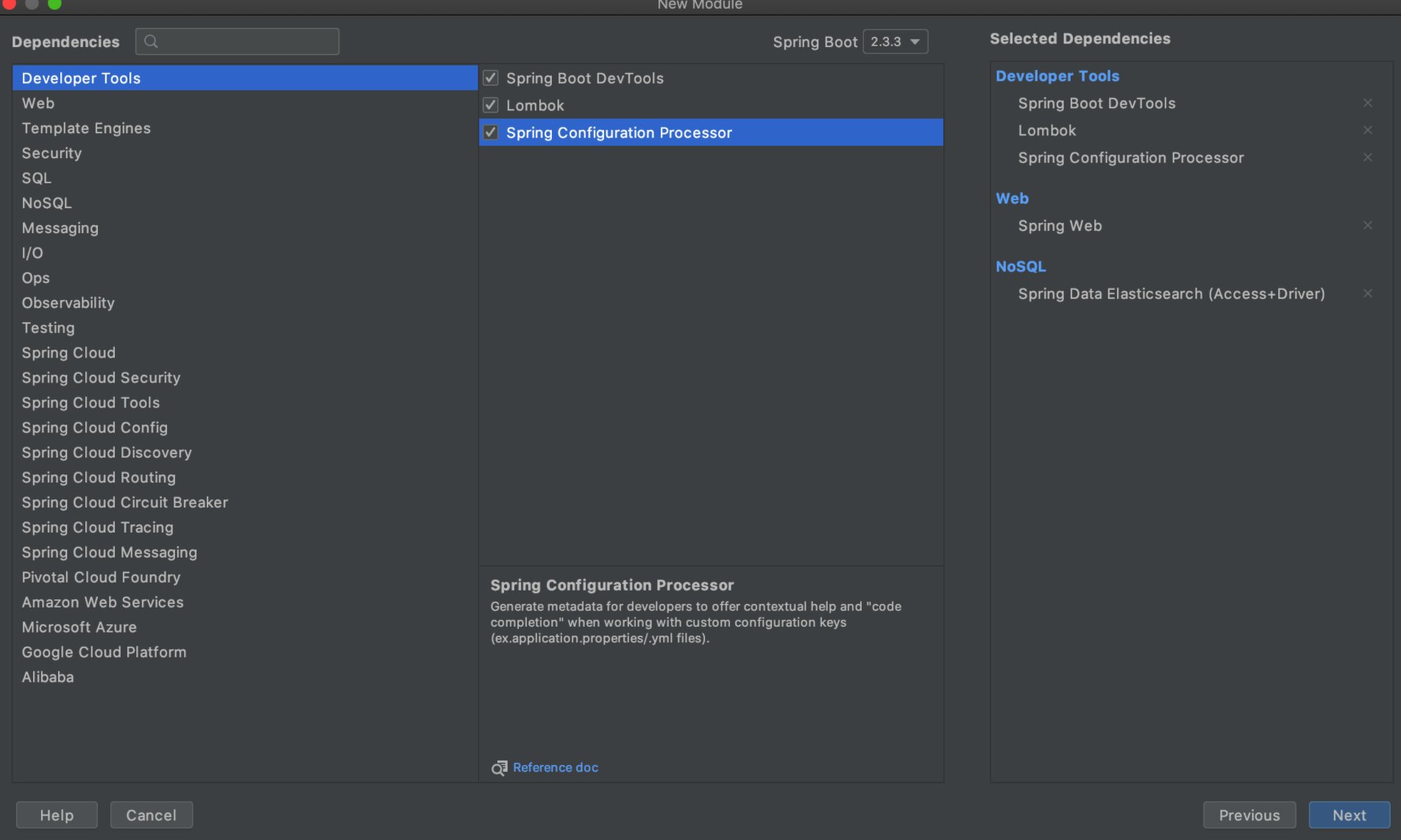Focus the dependencies search field

tap(237, 41)
